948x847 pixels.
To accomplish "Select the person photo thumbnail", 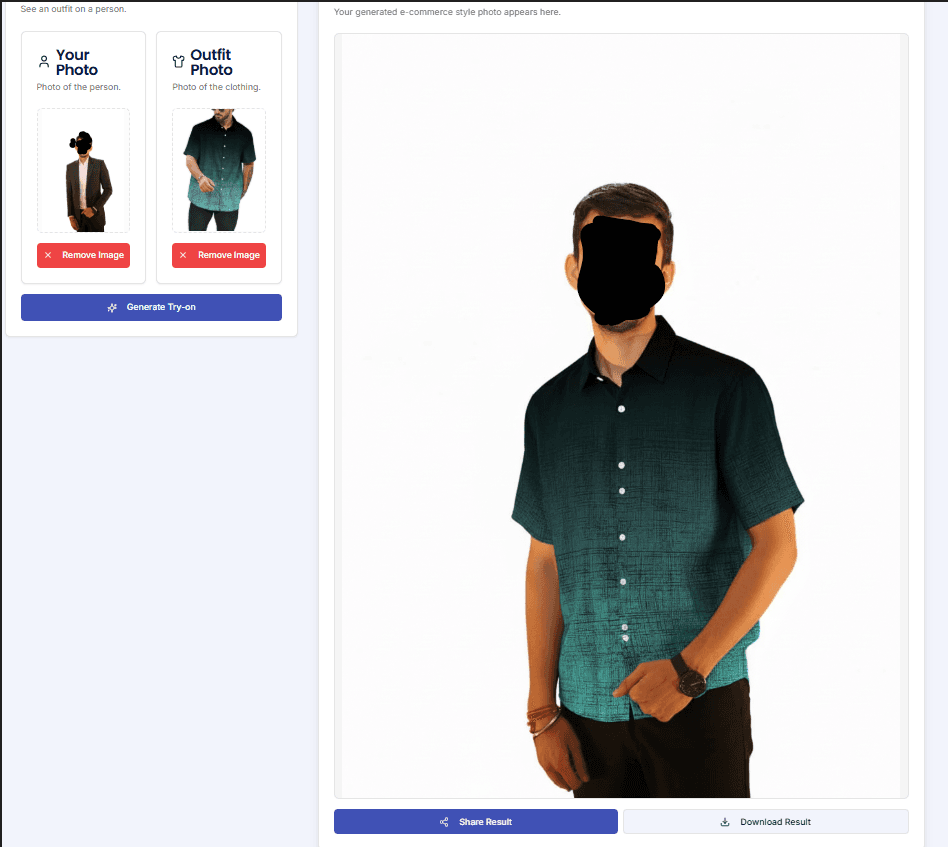I will click(x=83, y=169).
